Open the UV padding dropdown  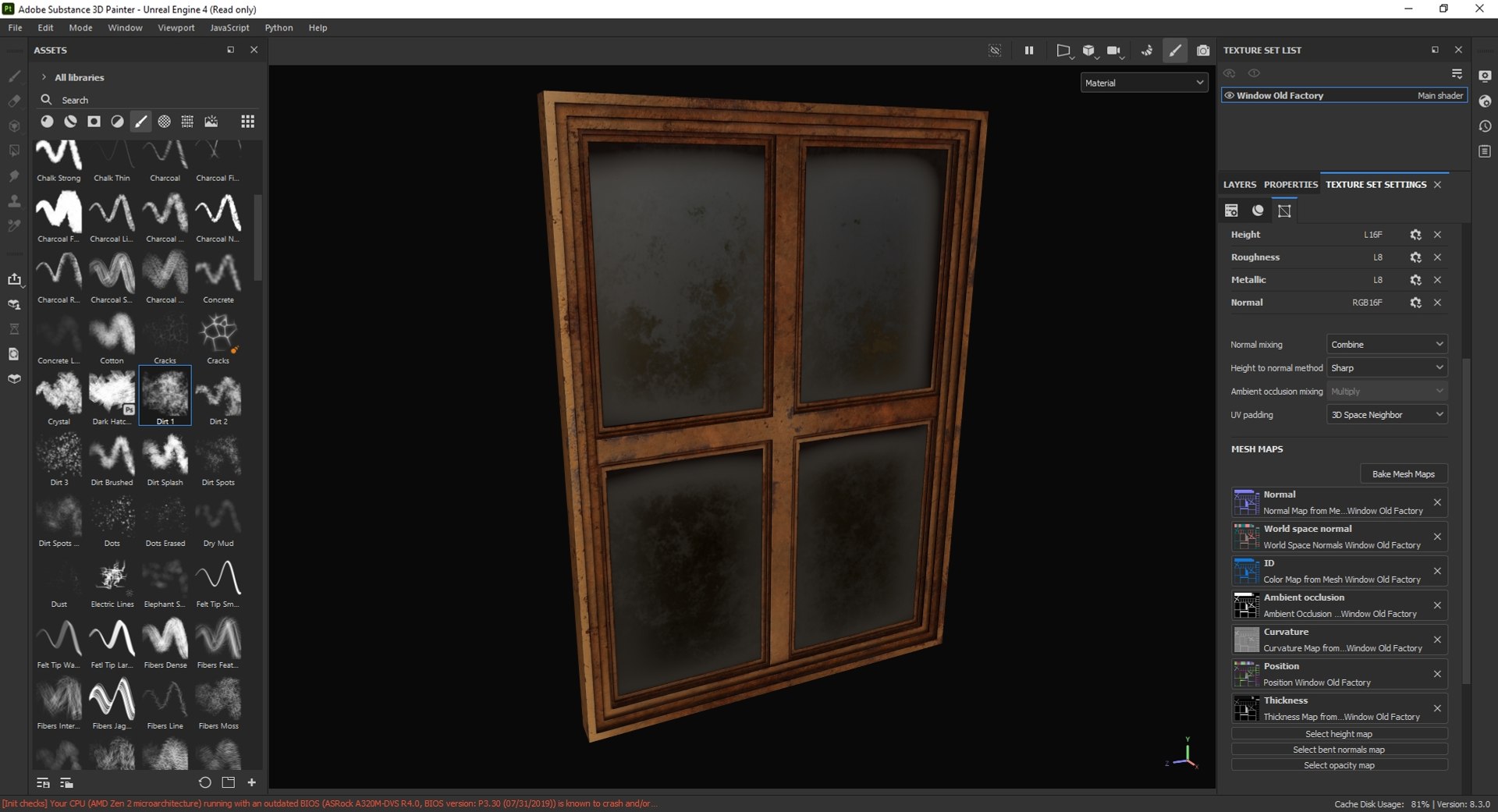click(x=1387, y=415)
